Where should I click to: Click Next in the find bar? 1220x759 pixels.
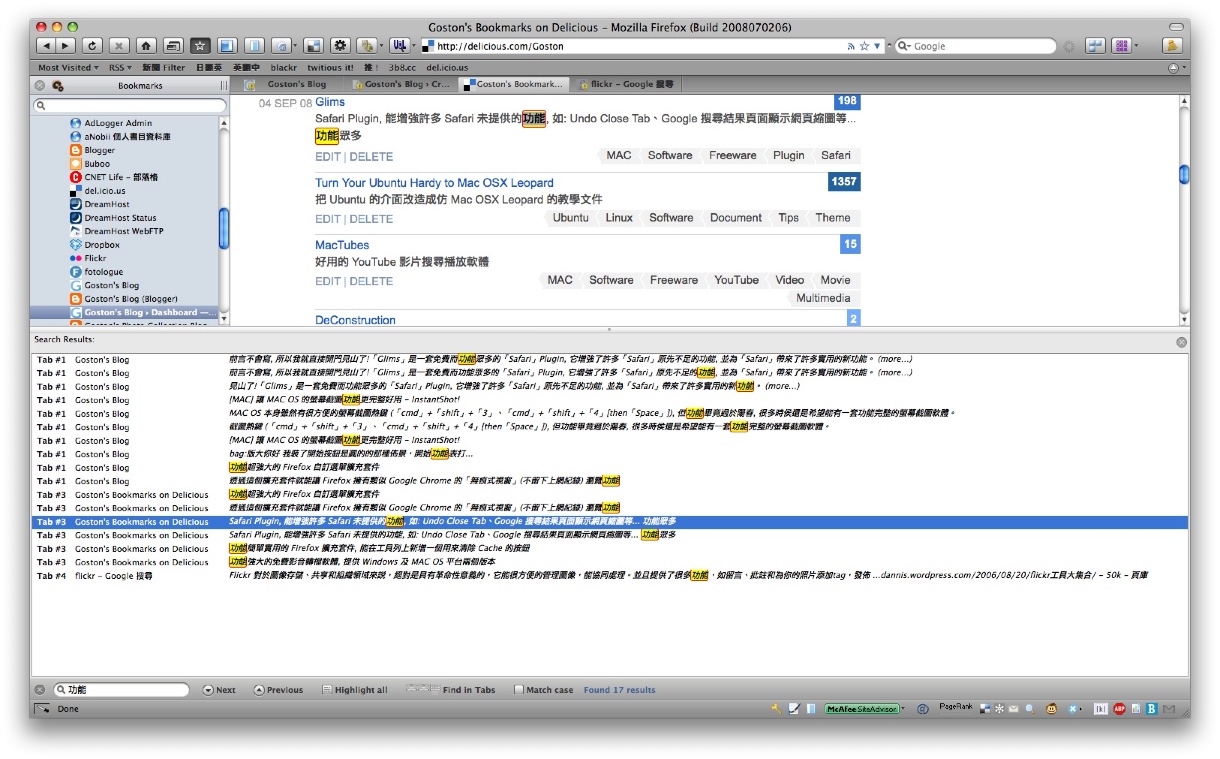pyautogui.click(x=219, y=690)
